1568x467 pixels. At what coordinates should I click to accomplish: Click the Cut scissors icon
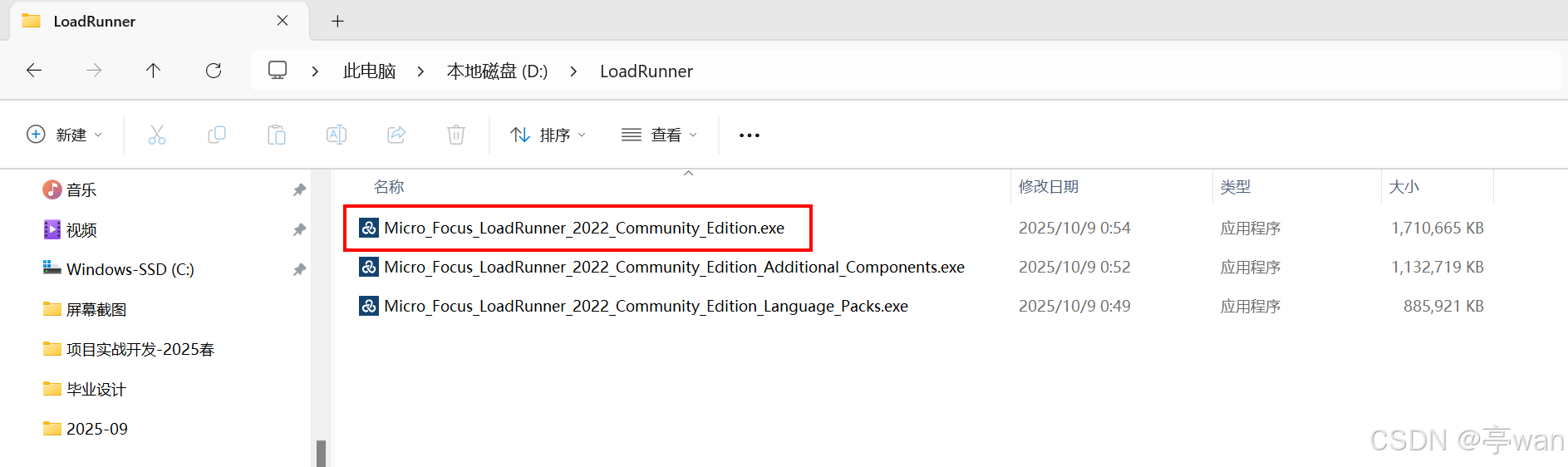click(157, 135)
